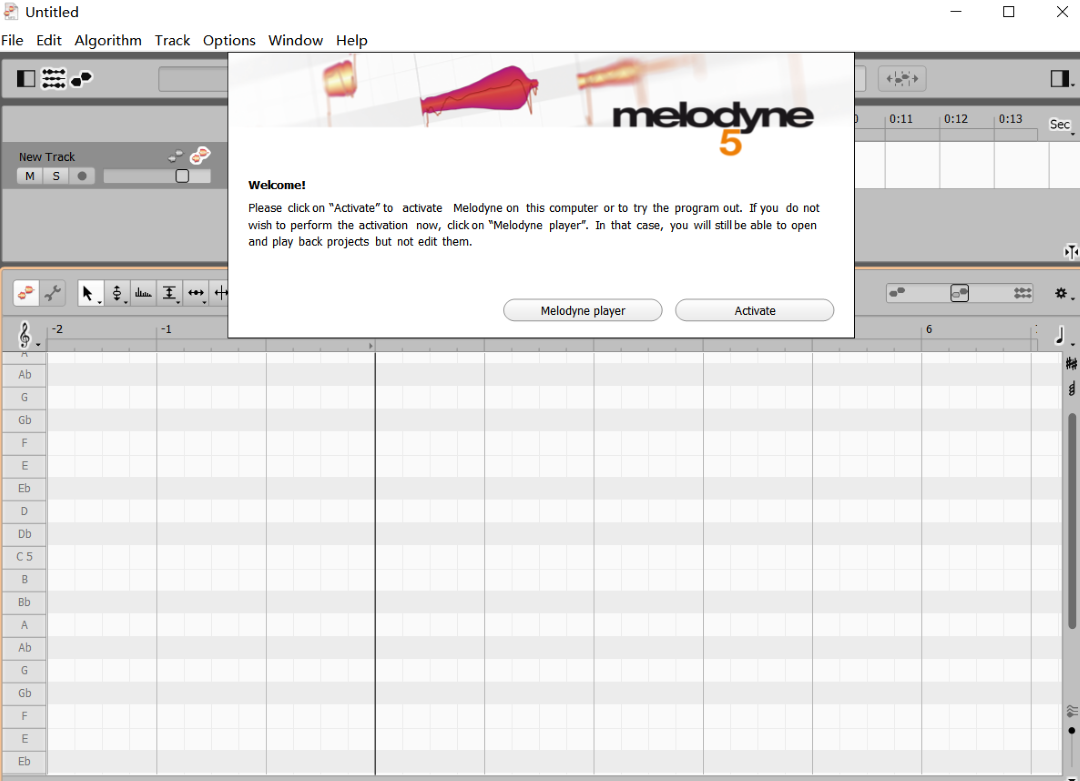
Task: Choose the pitch tool
Action: 117,293
